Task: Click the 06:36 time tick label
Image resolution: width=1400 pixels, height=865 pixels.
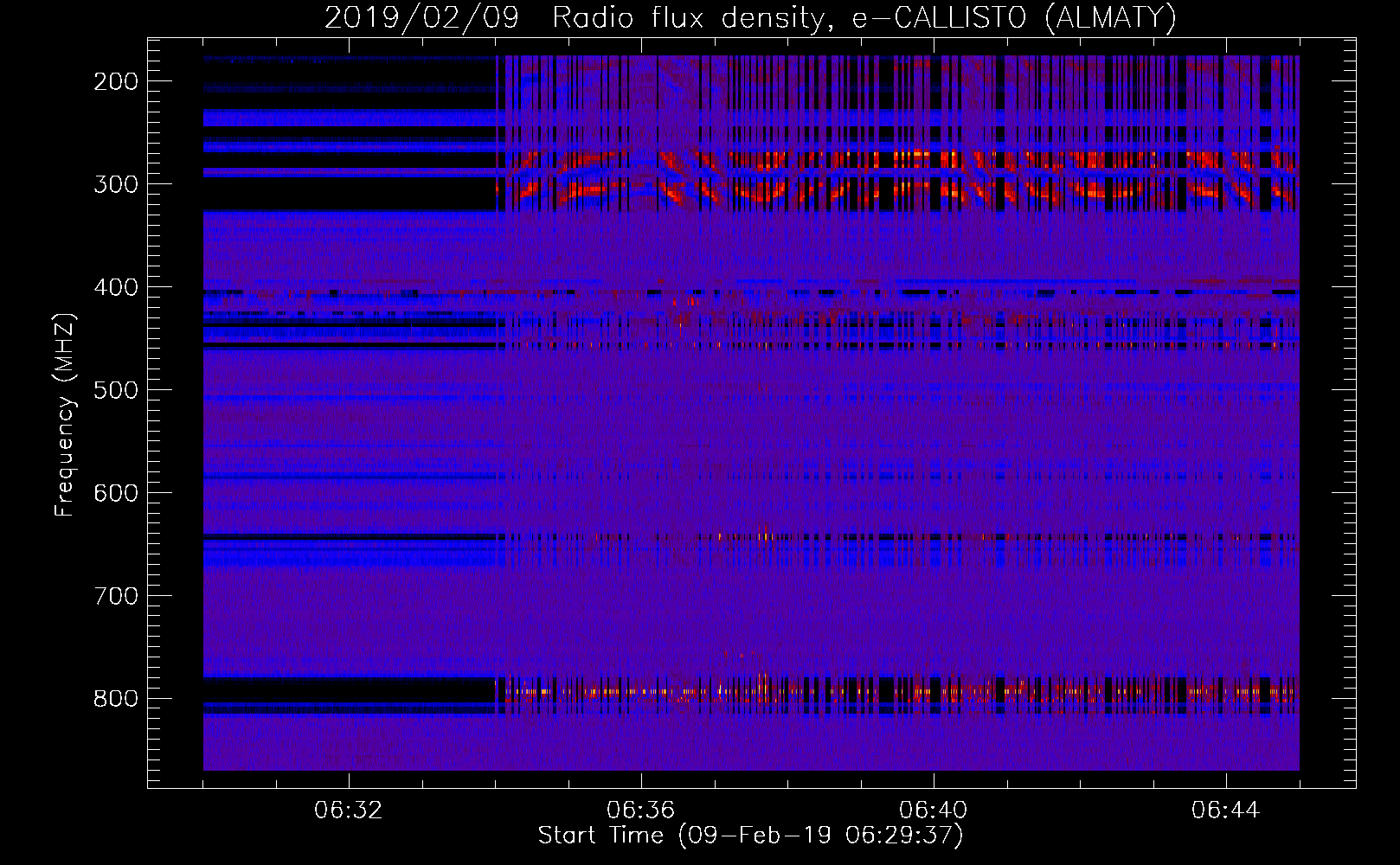Action: (640, 811)
